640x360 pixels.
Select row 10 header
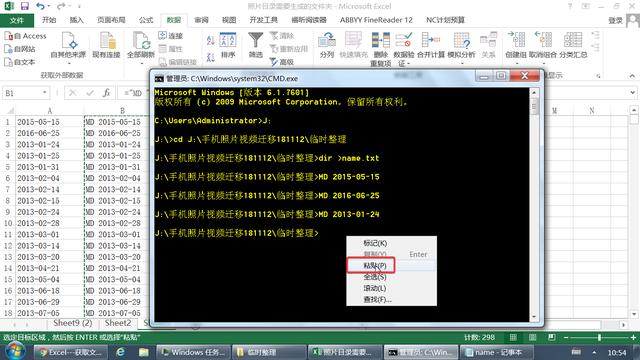click(8, 223)
